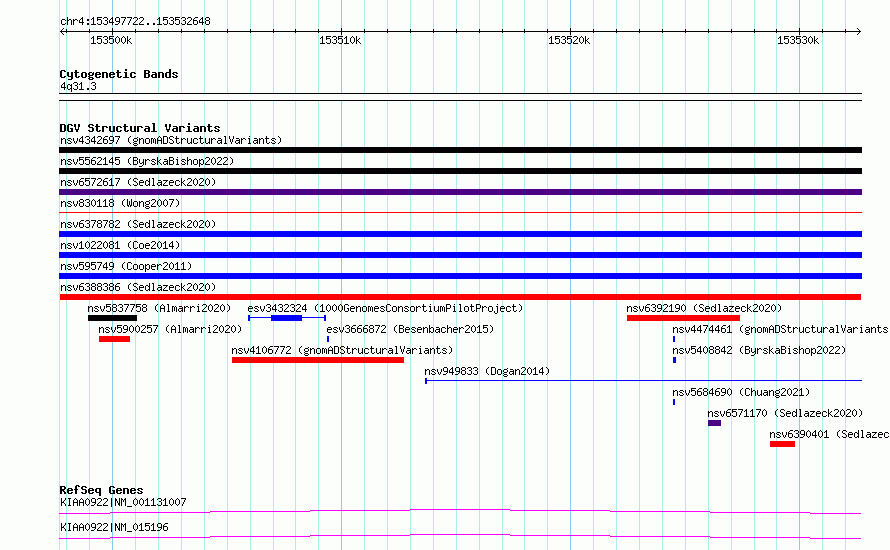Select the DGV Structural Variants track title

coord(140,128)
